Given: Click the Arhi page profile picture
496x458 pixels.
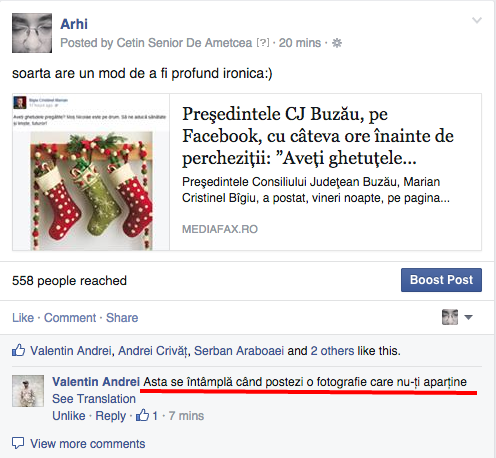Looking at the screenshot, I should [32, 33].
